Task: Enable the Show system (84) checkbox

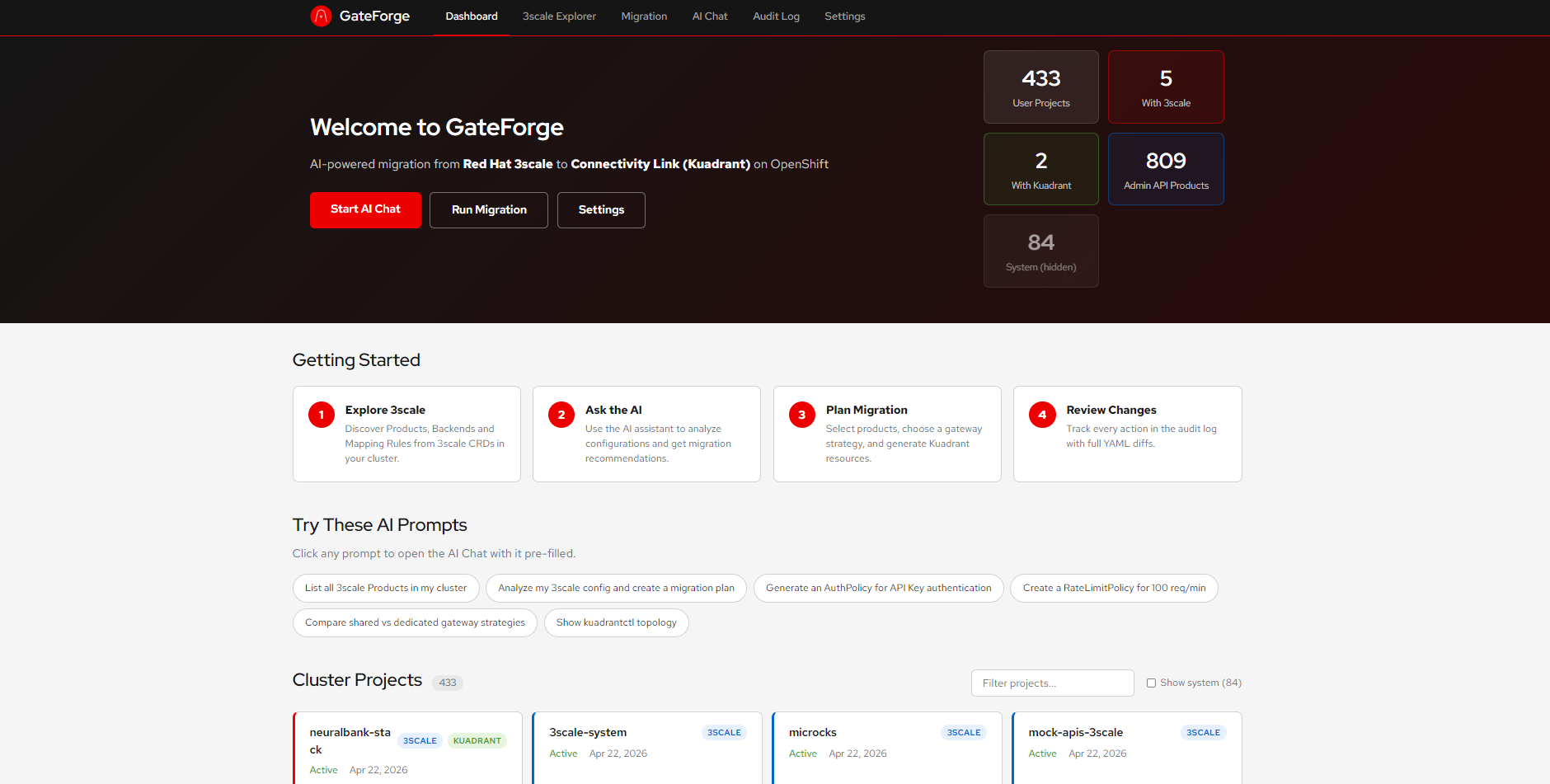Action: [x=1151, y=683]
